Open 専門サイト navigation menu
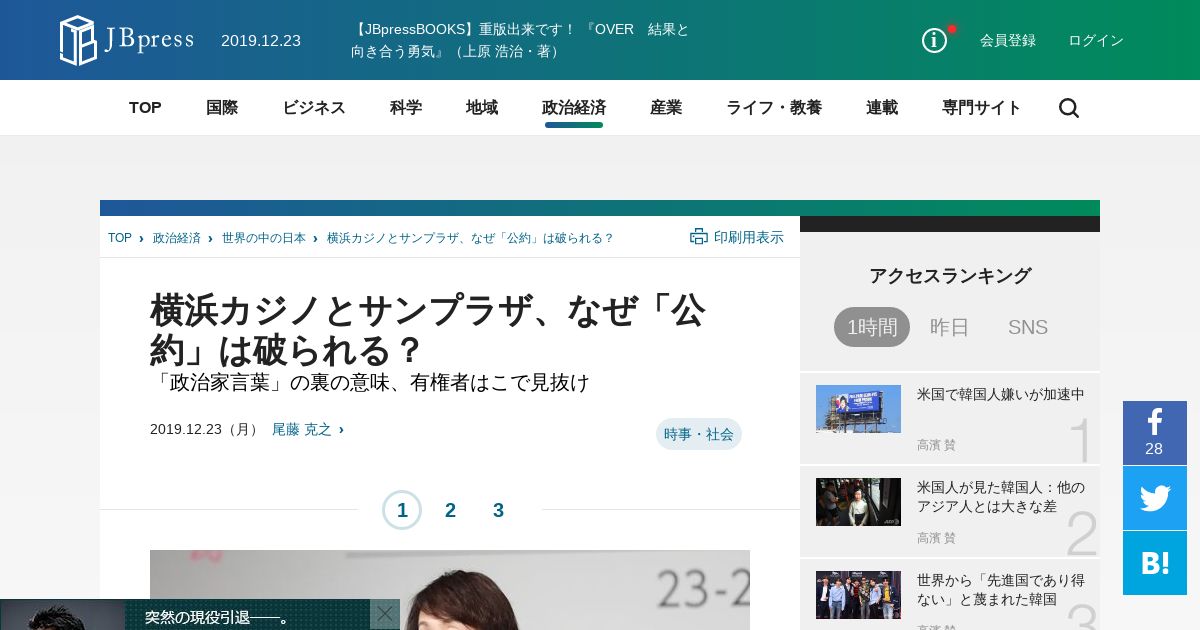Image resolution: width=1200 pixels, height=630 pixels. point(982,108)
